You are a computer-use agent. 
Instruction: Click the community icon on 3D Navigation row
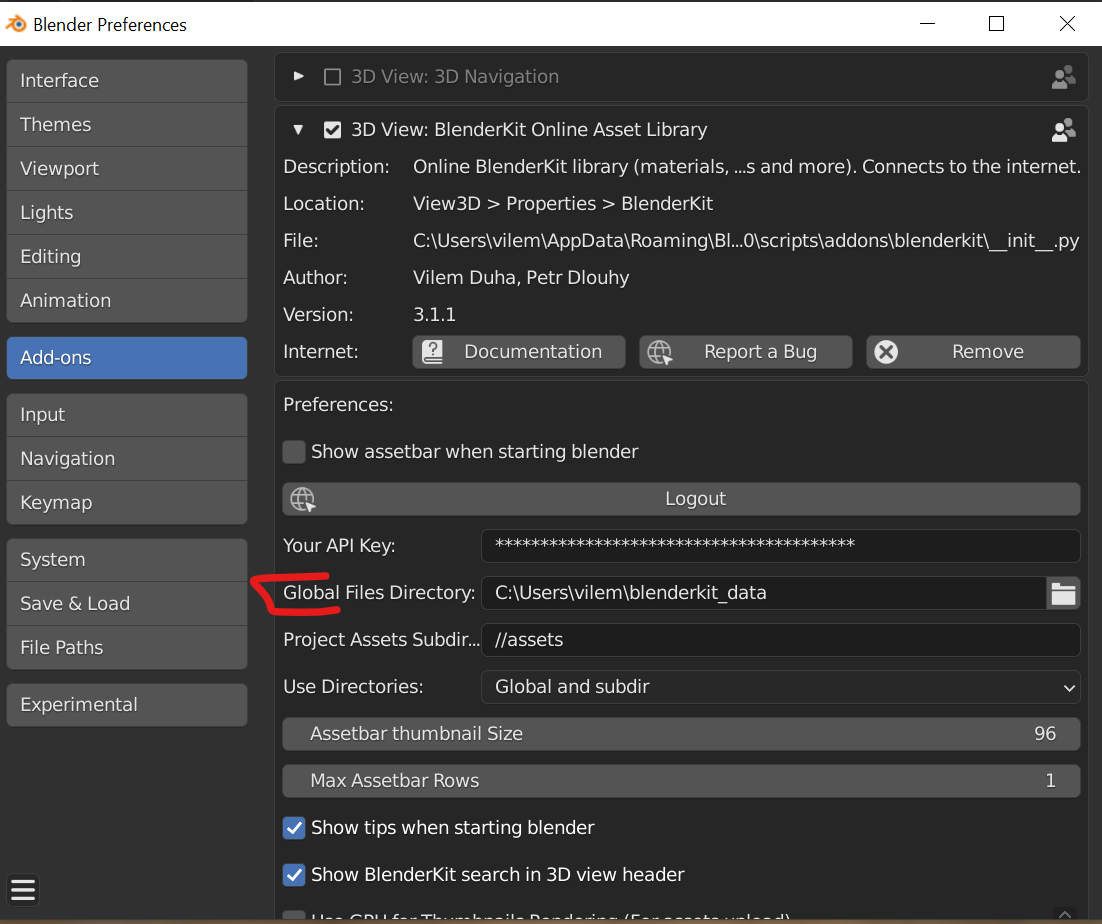coord(1063,76)
